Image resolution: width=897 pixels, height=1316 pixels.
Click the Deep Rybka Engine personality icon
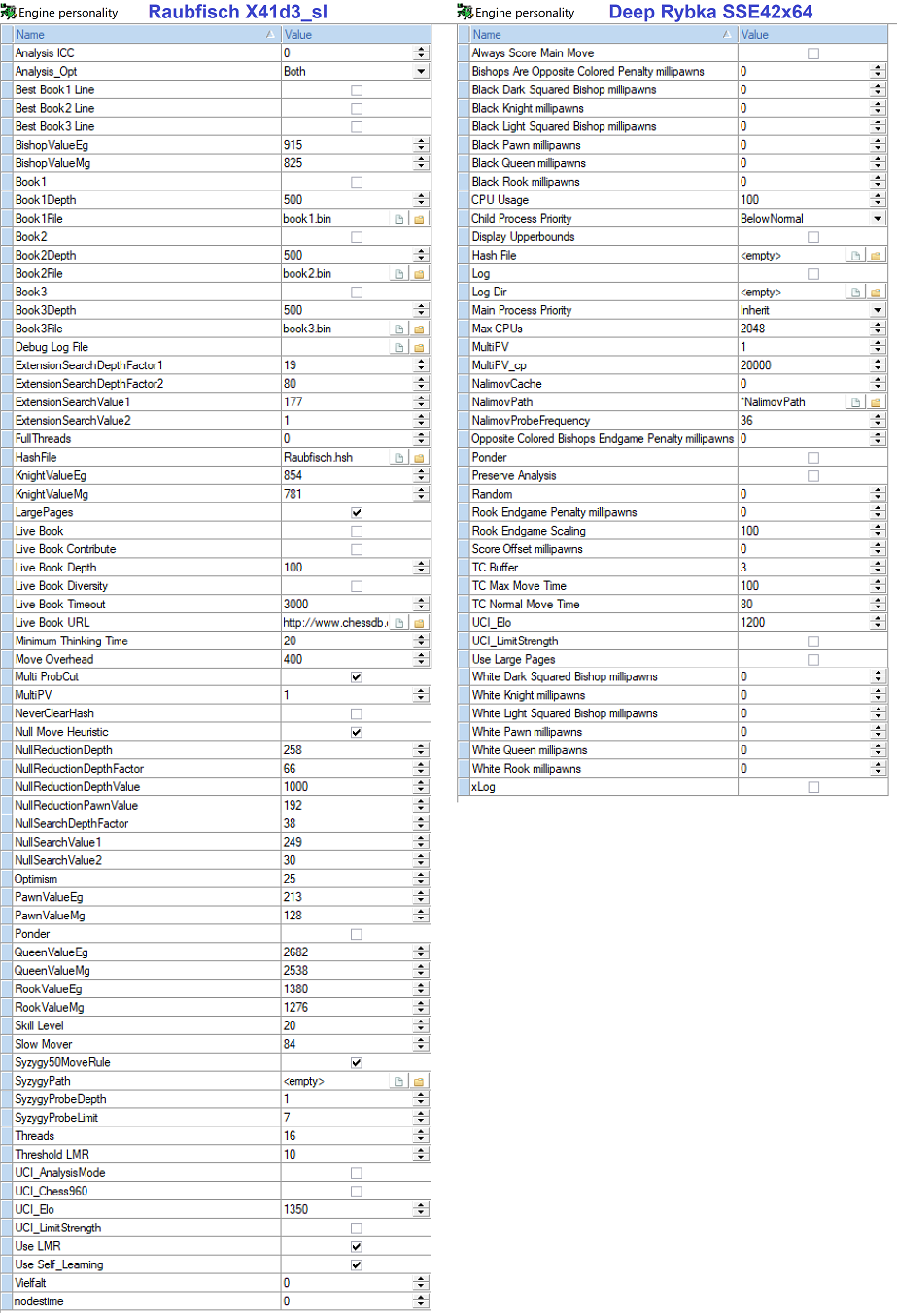point(466,13)
